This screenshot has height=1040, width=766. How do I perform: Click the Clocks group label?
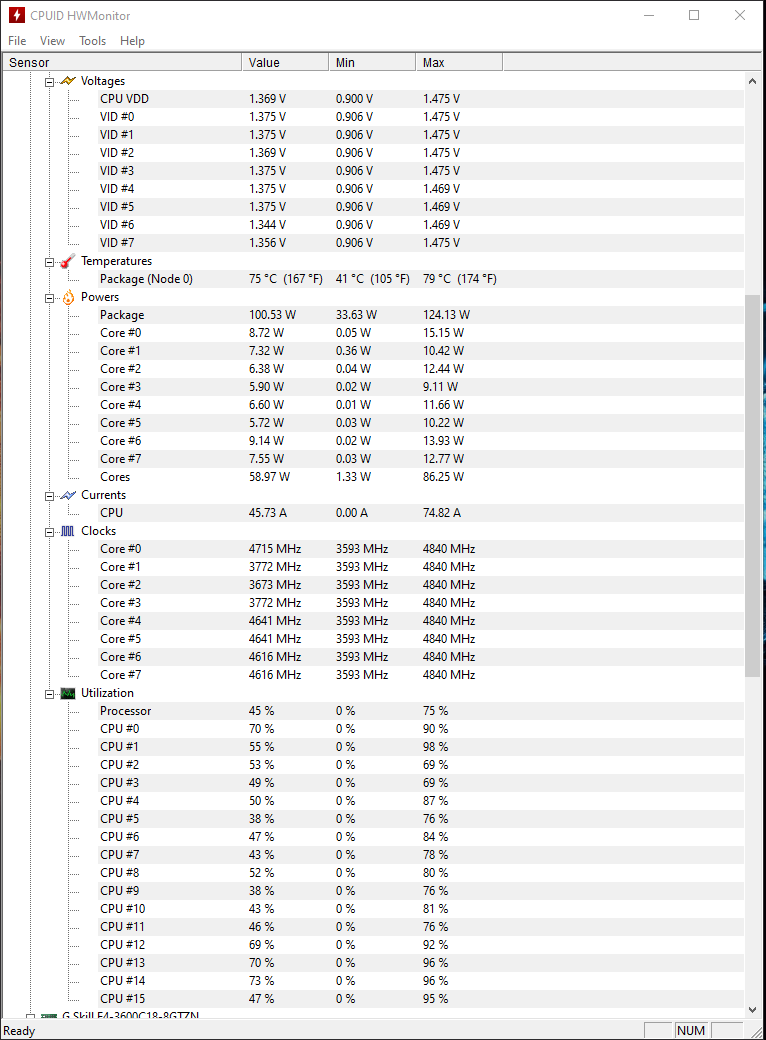click(x=98, y=531)
